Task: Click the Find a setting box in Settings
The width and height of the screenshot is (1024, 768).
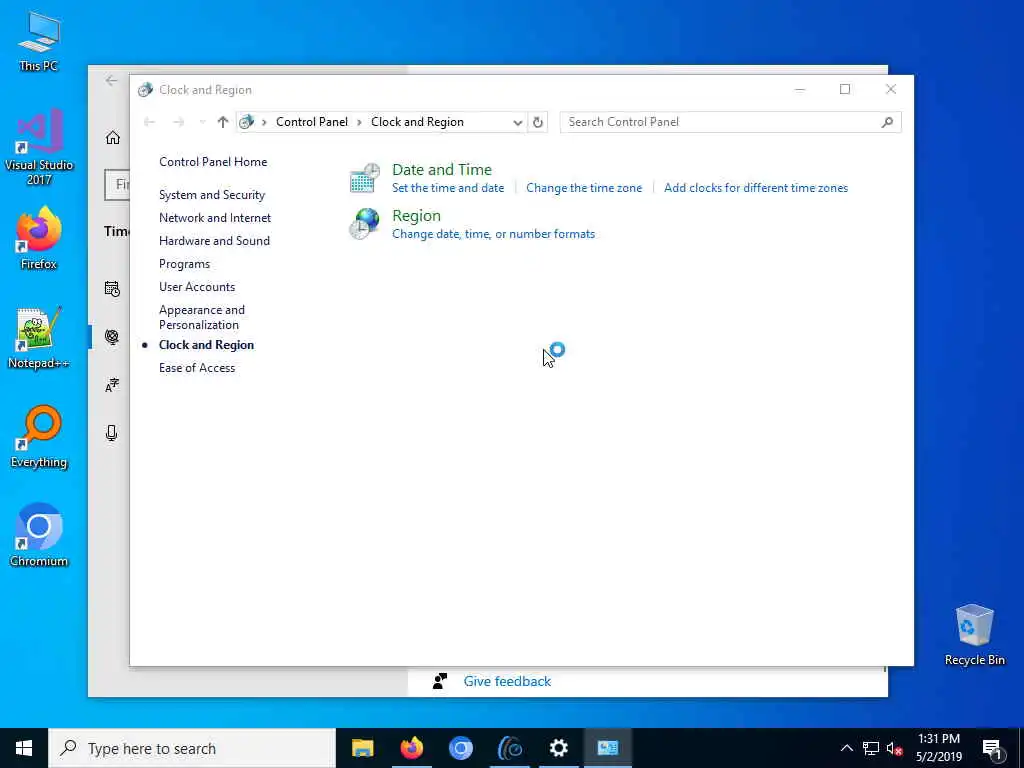Action: click(x=118, y=185)
